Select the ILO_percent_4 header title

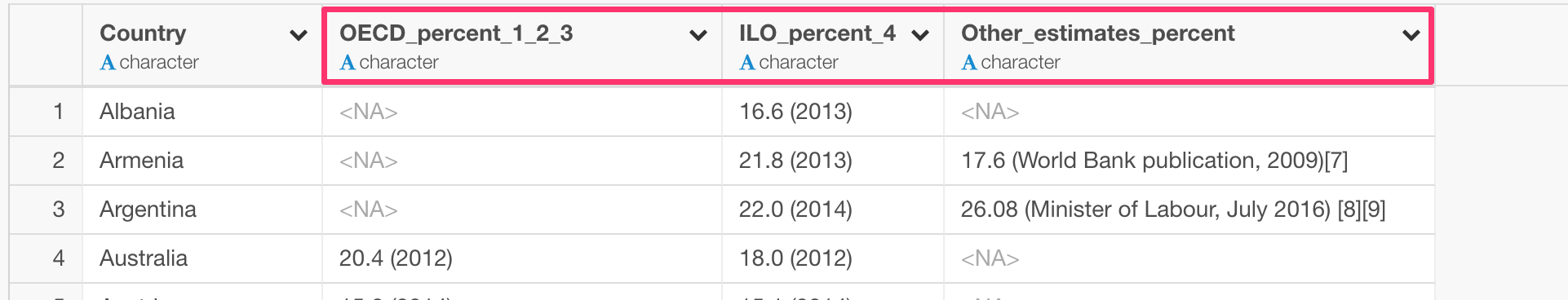click(x=817, y=33)
